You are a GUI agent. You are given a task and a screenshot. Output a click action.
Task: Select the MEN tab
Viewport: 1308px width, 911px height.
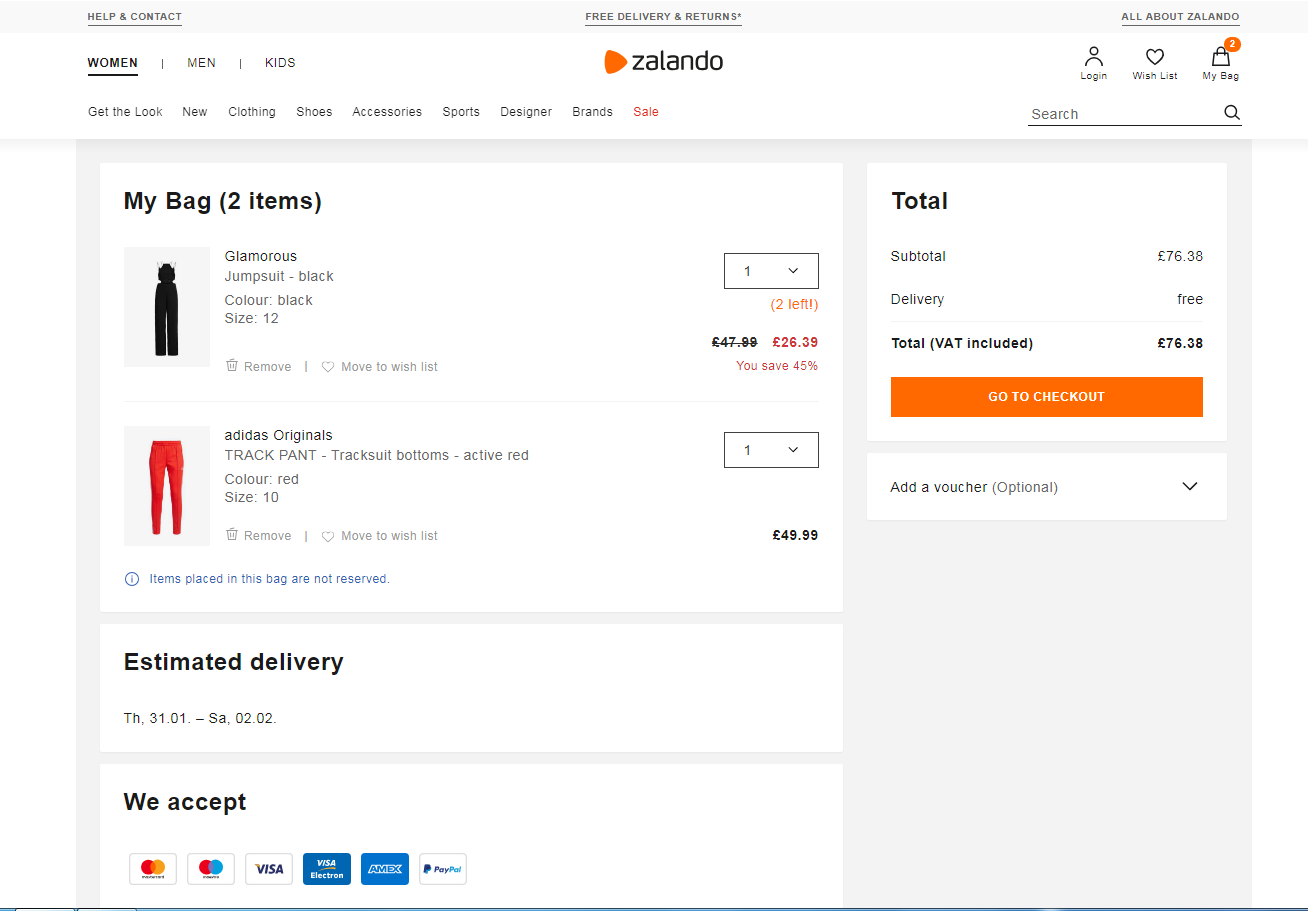tap(201, 63)
